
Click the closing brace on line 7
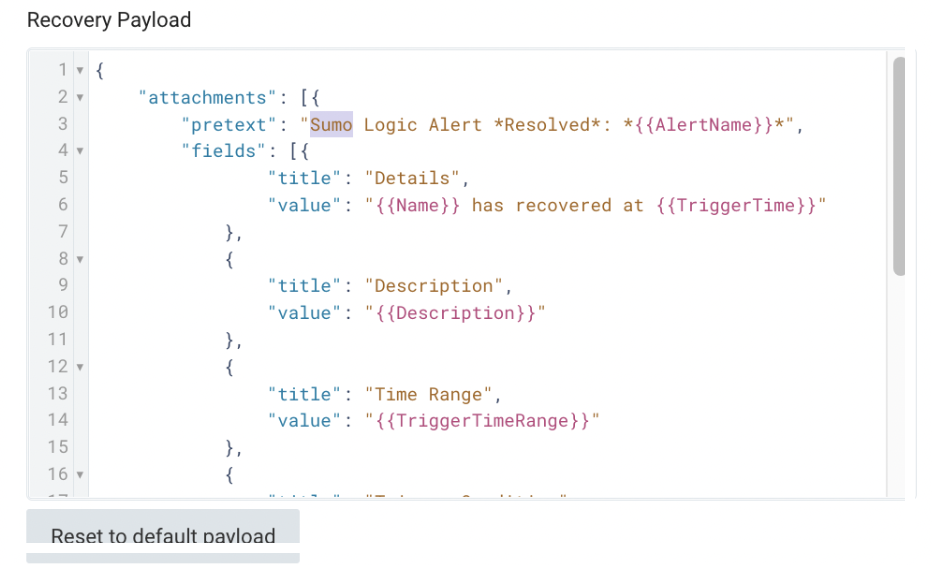[230, 233]
